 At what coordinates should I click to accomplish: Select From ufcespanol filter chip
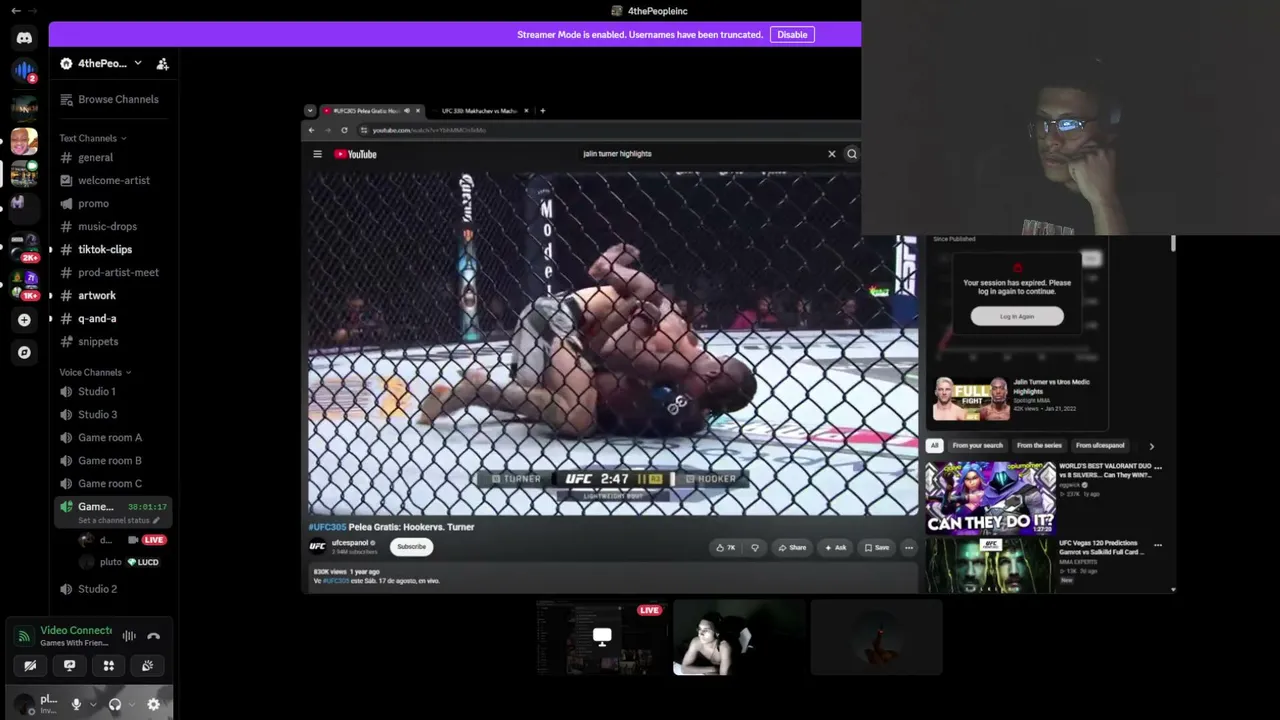pos(1100,445)
